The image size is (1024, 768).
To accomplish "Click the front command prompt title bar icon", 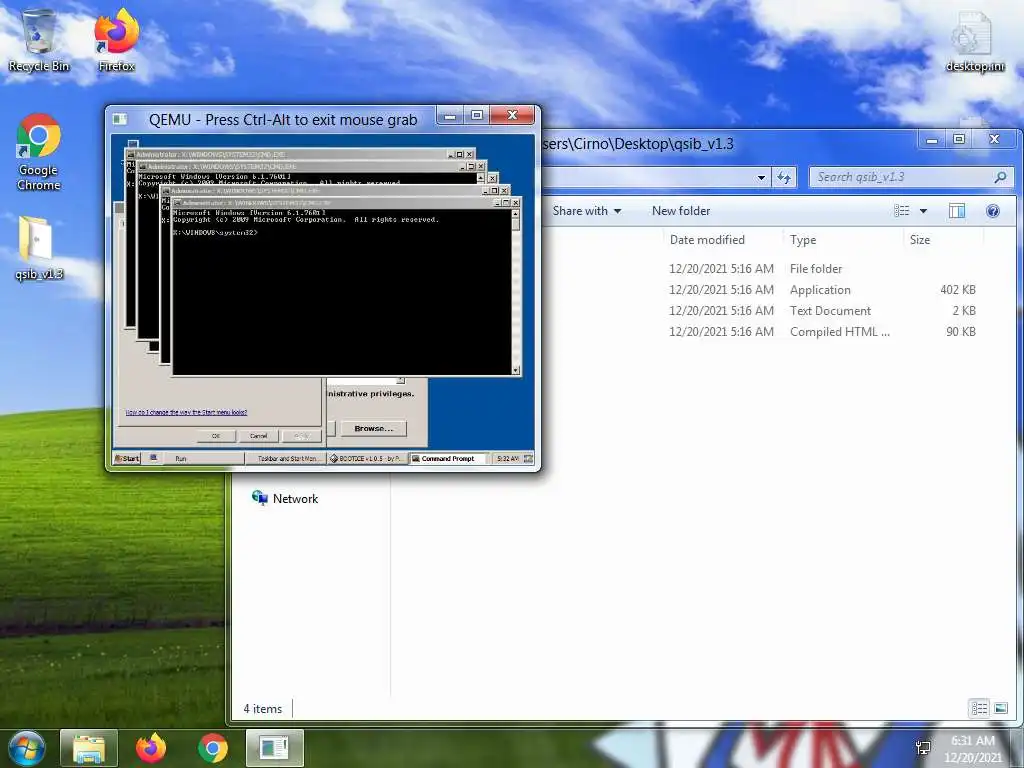I will click(x=178, y=203).
